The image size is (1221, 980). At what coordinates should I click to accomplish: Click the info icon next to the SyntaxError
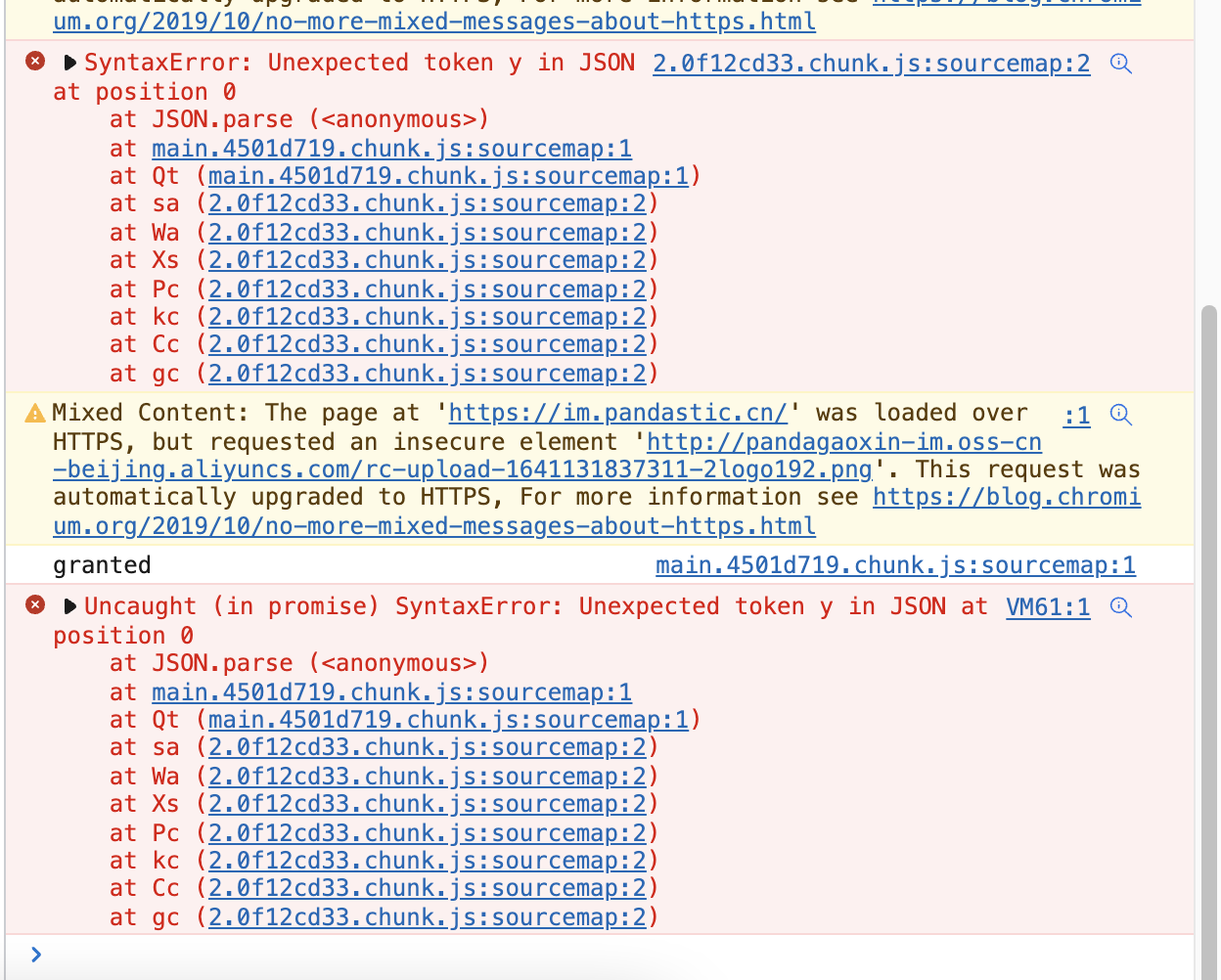point(1119,63)
